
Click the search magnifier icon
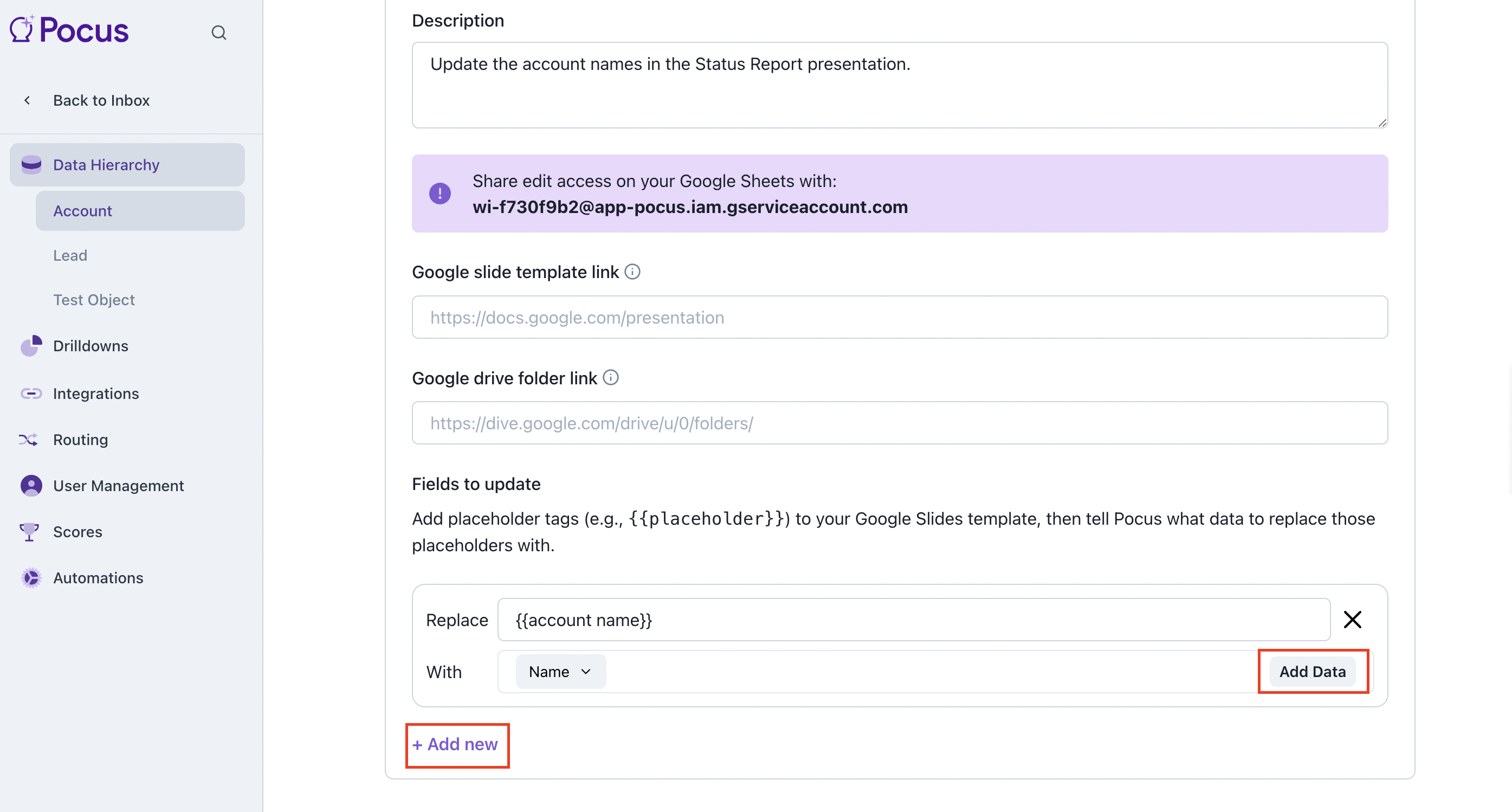coord(218,33)
